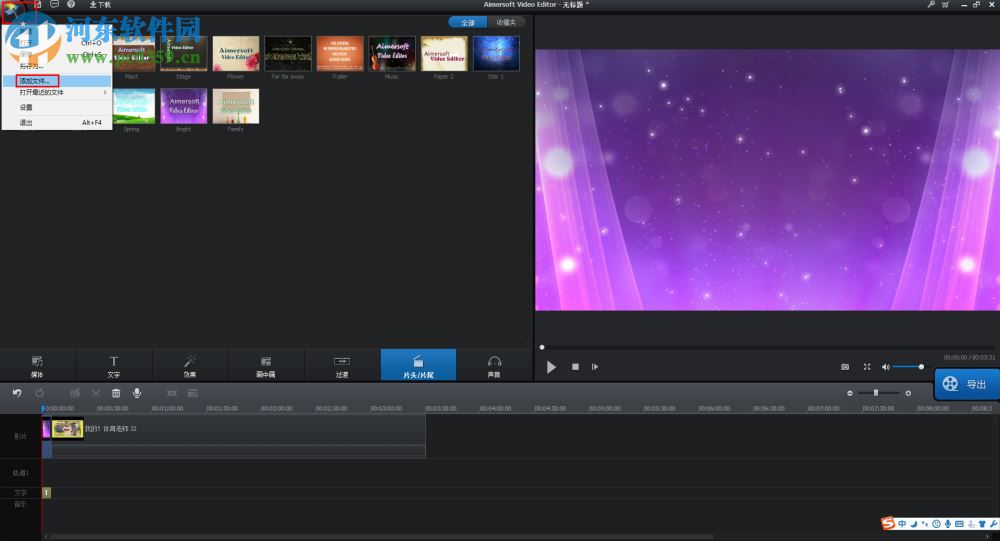Open the 画中画 picture-in-picture tab

point(266,366)
